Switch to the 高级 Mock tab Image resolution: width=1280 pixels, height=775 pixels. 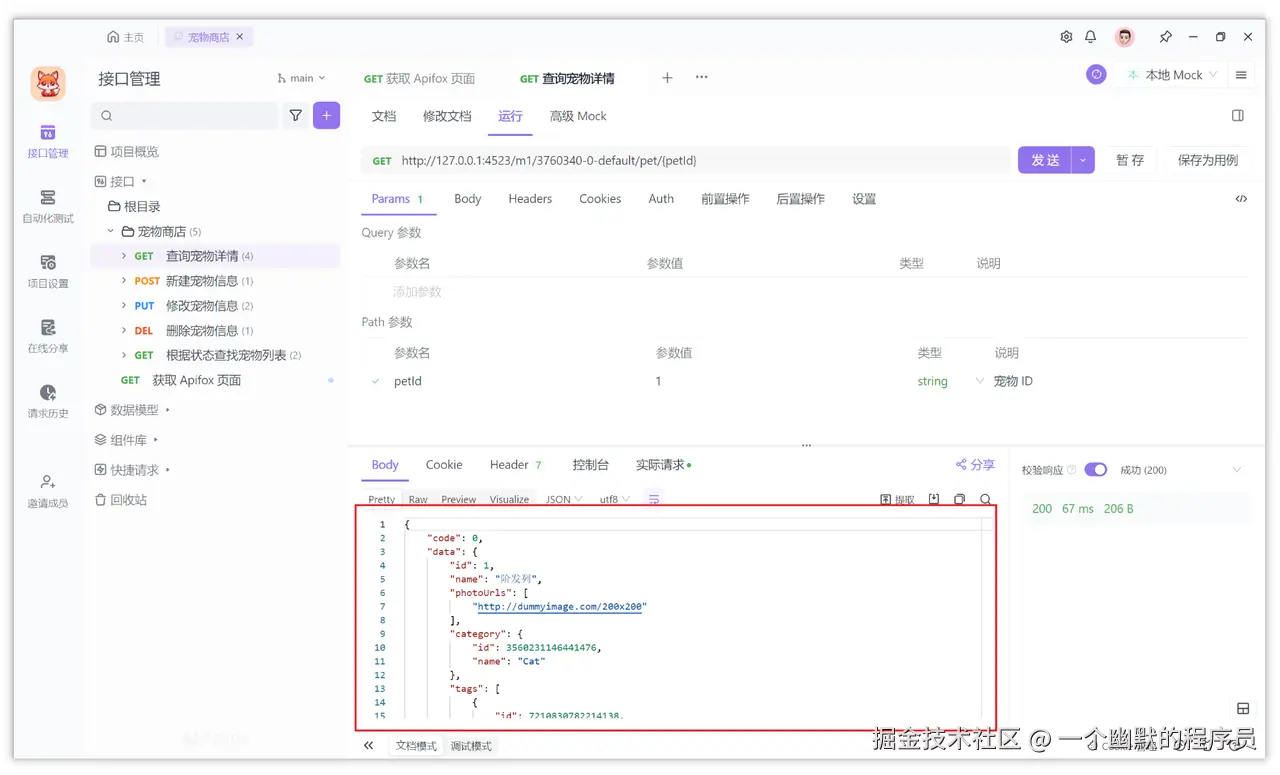[x=578, y=116]
